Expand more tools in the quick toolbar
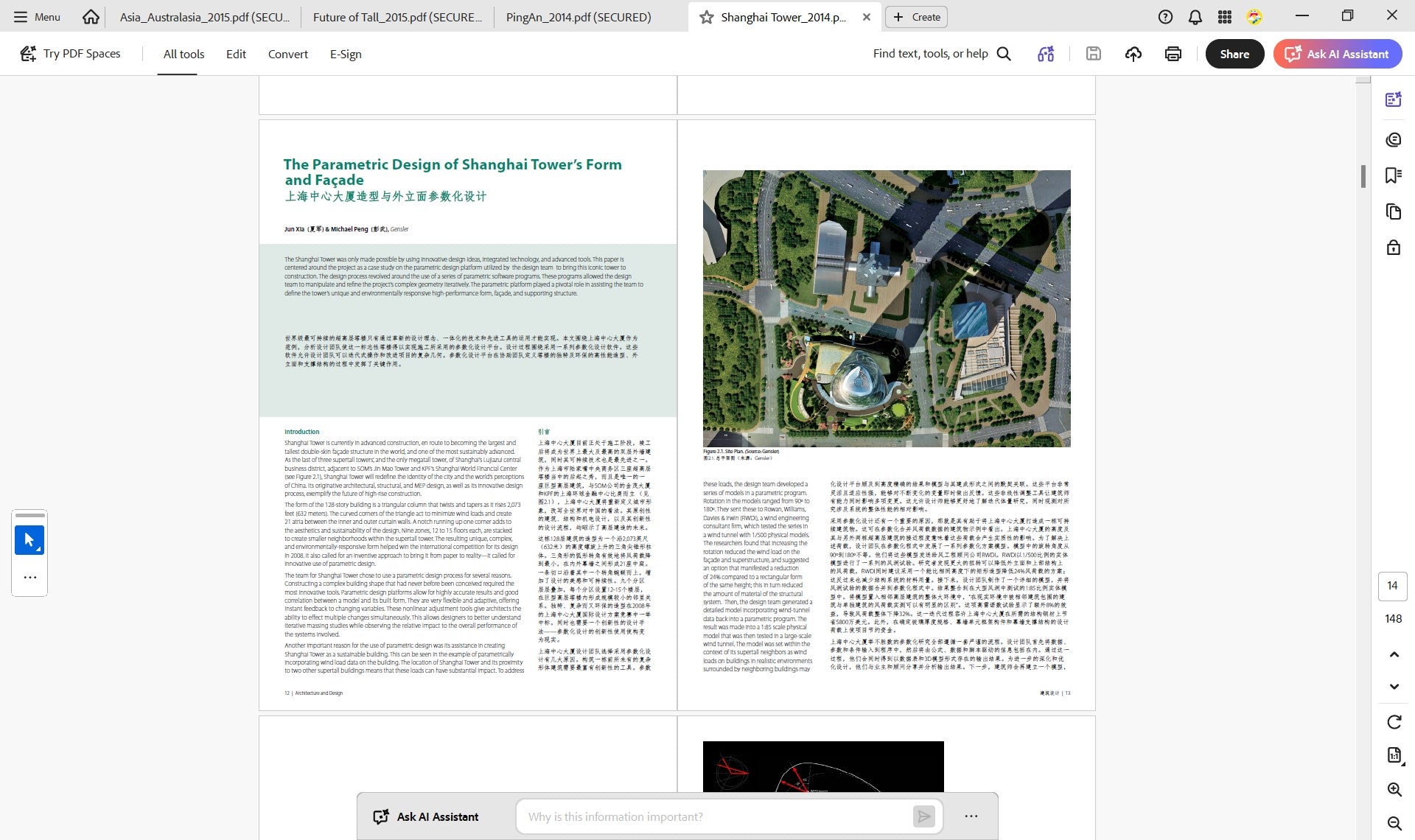This screenshot has width=1415, height=840. (29, 578)
